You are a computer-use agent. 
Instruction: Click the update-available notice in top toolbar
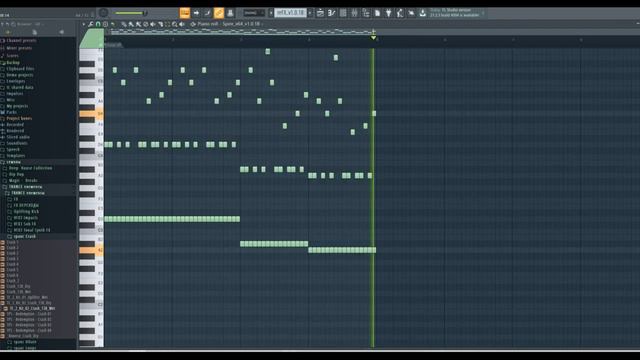(454, 13)
